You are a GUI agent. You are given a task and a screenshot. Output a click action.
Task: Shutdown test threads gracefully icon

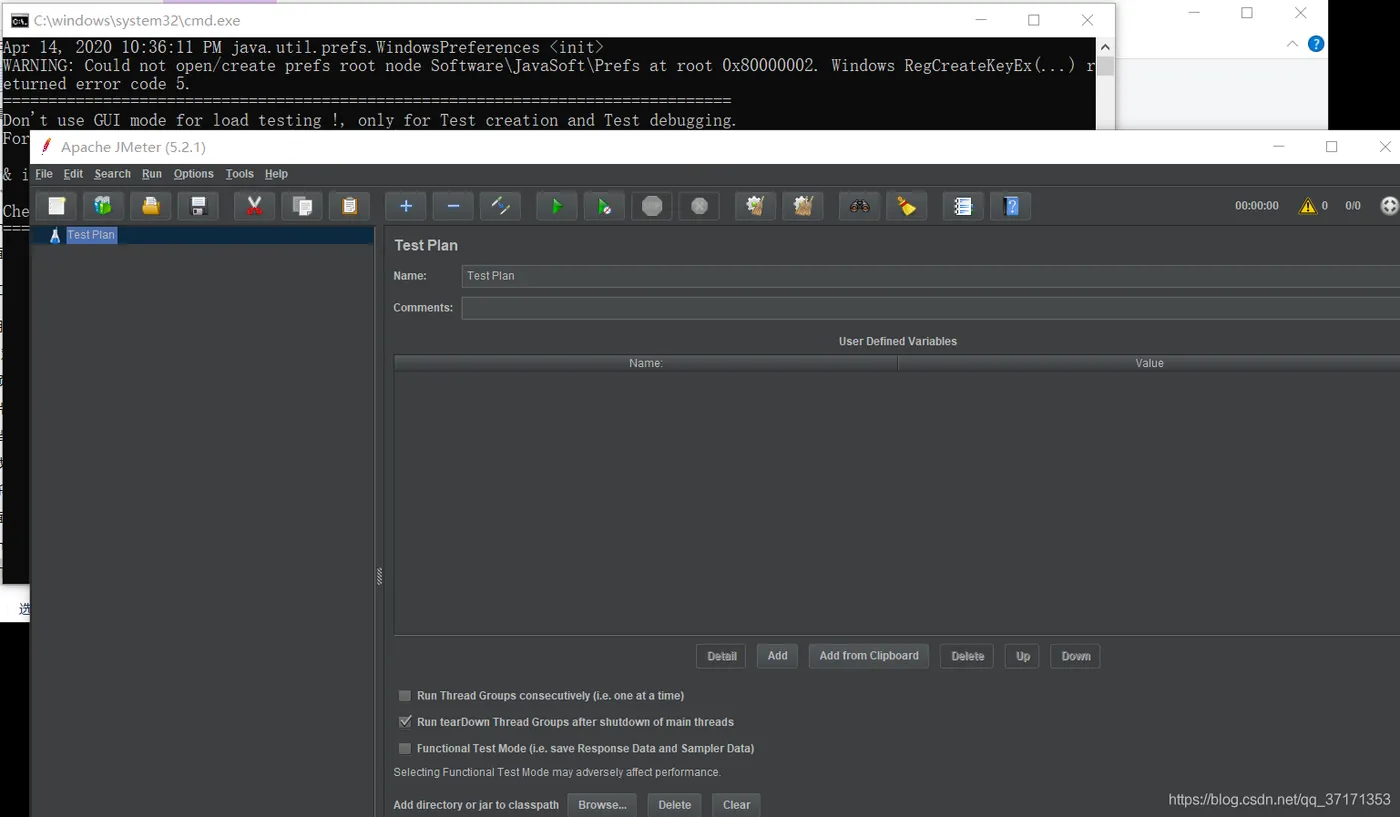pos(699,206)
